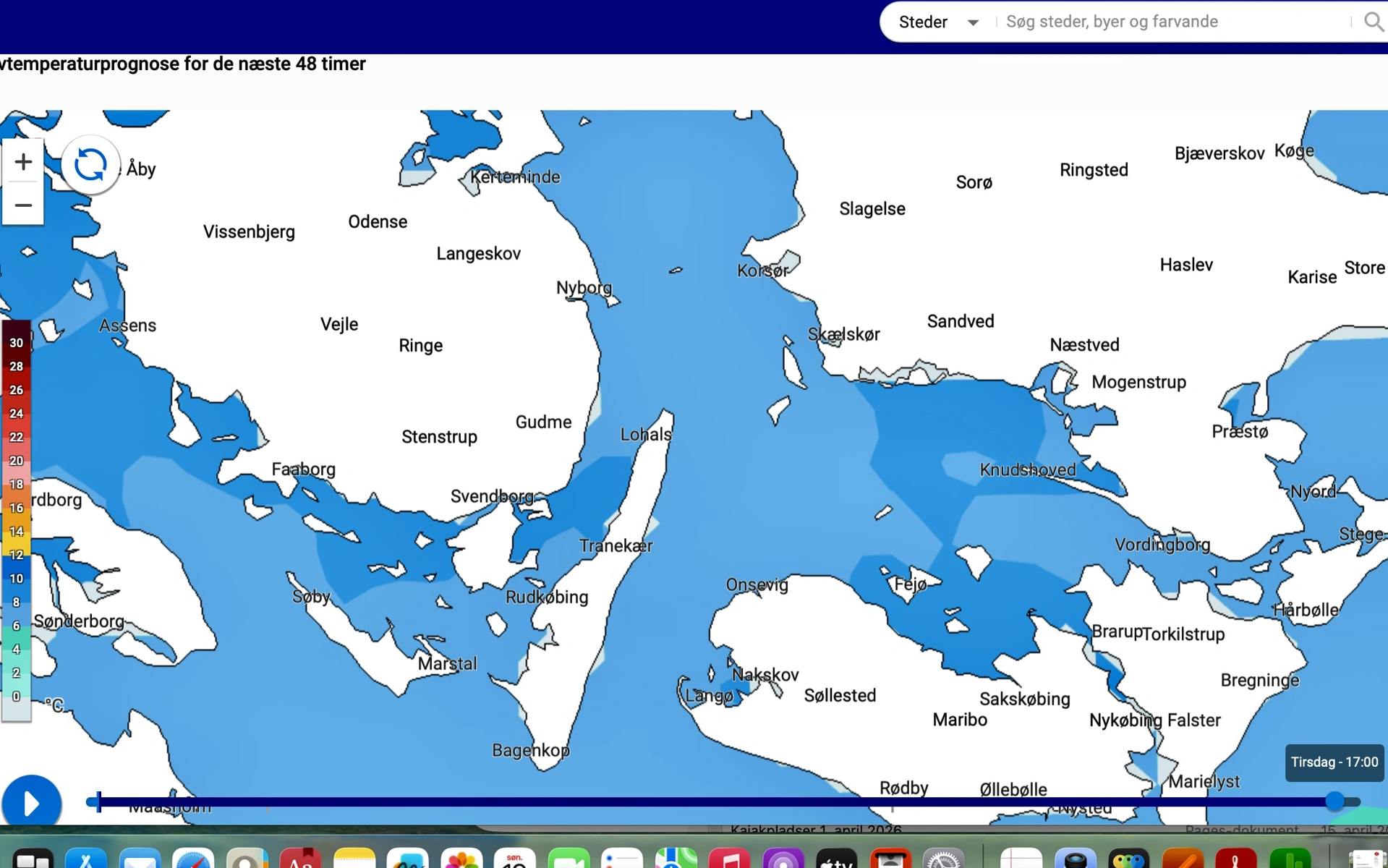Start the 48-hour forecast animation
The width and height of the screenshot is (1388, 868).
[32, 803]
